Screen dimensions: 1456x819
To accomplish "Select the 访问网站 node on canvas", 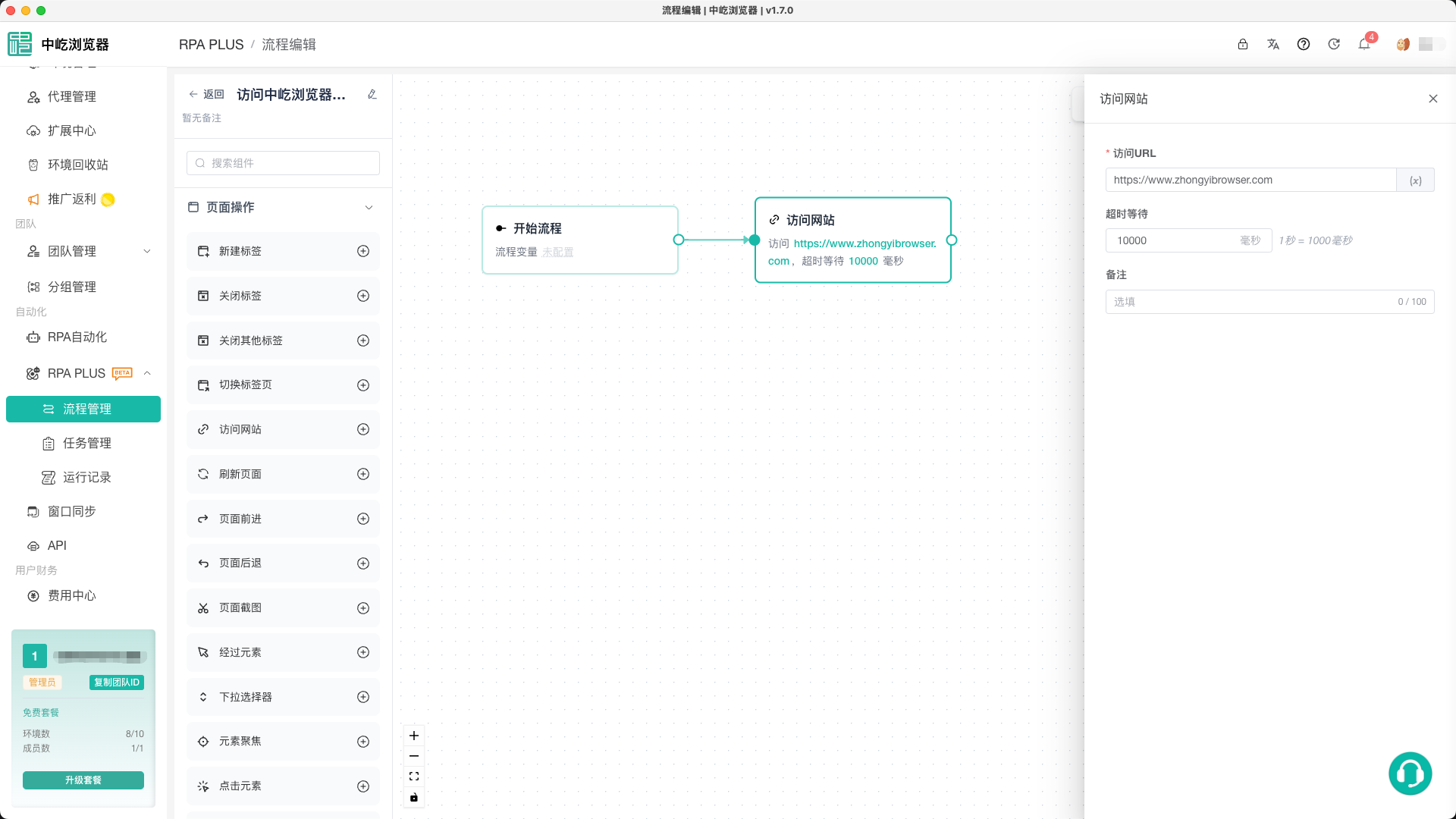I will [853, 240].
